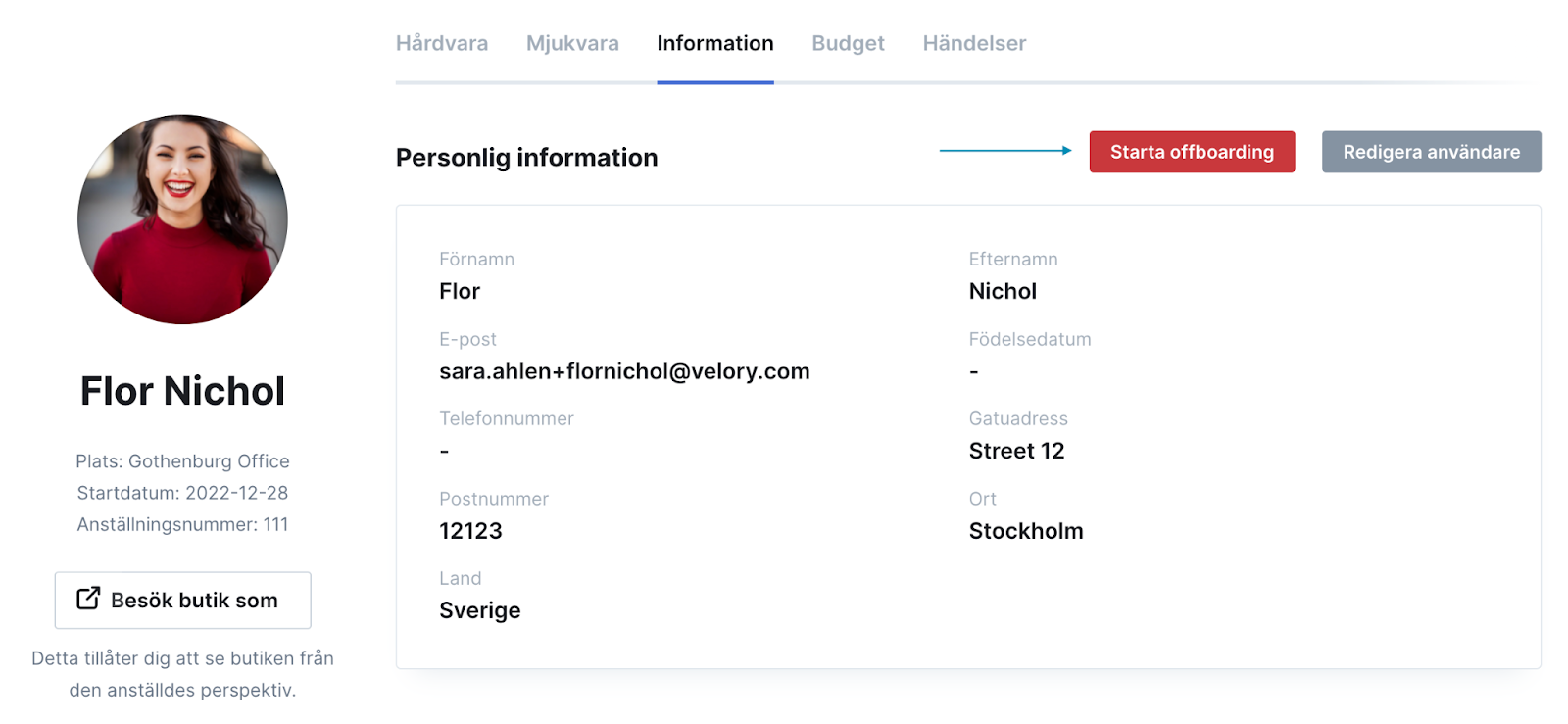
Task: Click the city value Stockholm
Action: [x=1026, y=531]
